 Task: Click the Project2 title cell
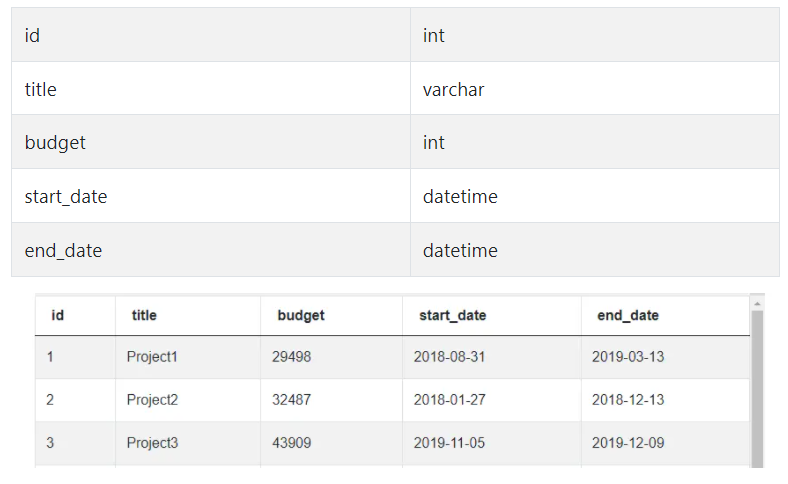pyautogui.click(x=152, y=400)
